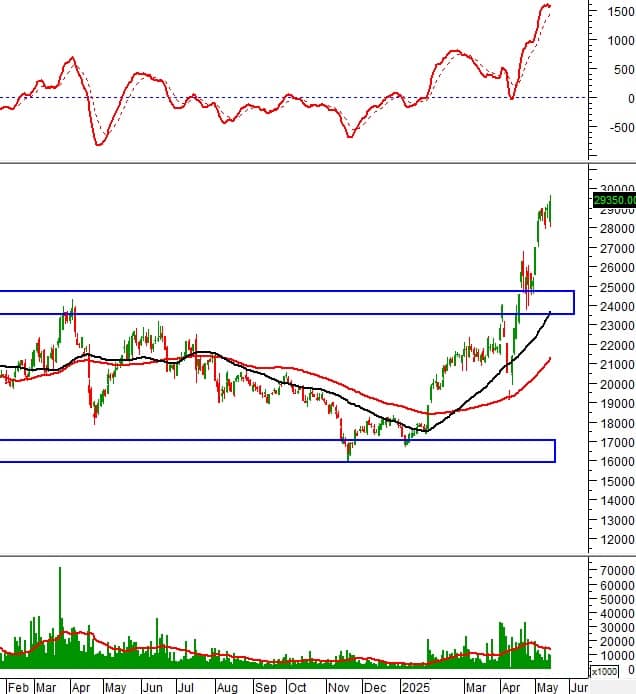The height and width of the screenshot is (694, 636).
Task: Click the 29350.00 current price tag
Action: point(614,200)
